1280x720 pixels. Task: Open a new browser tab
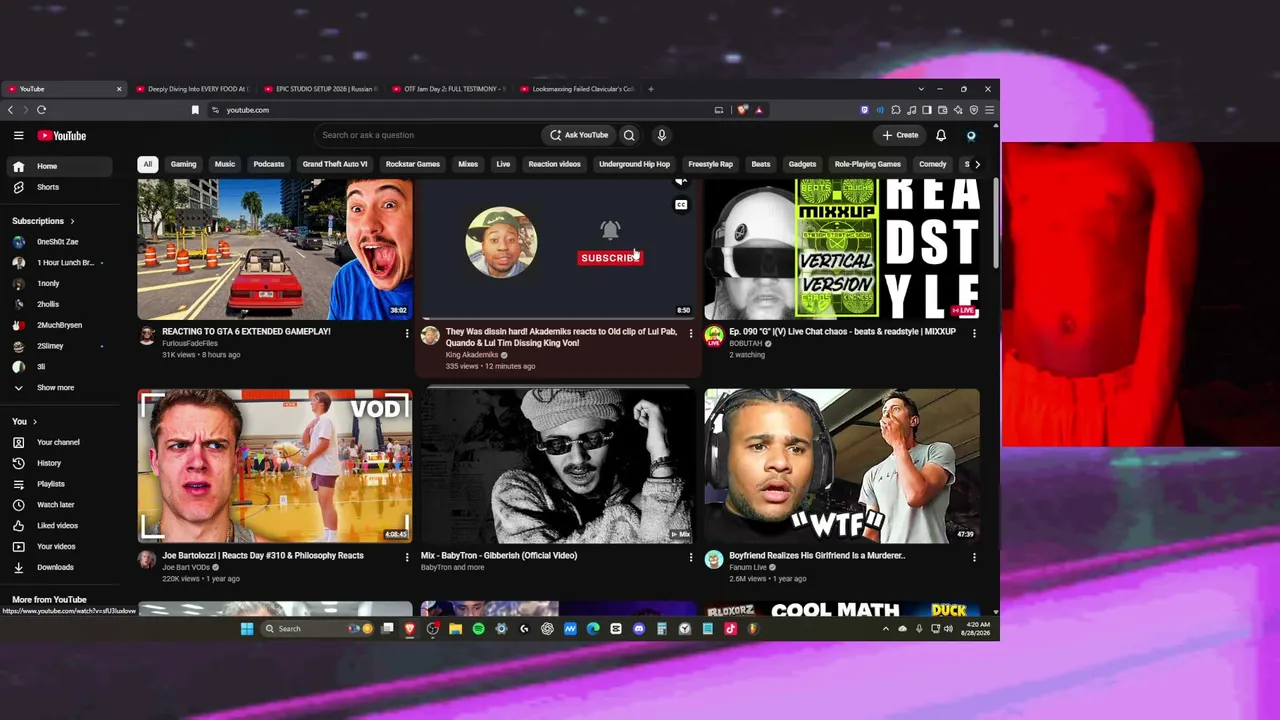[x=650, y=89]
